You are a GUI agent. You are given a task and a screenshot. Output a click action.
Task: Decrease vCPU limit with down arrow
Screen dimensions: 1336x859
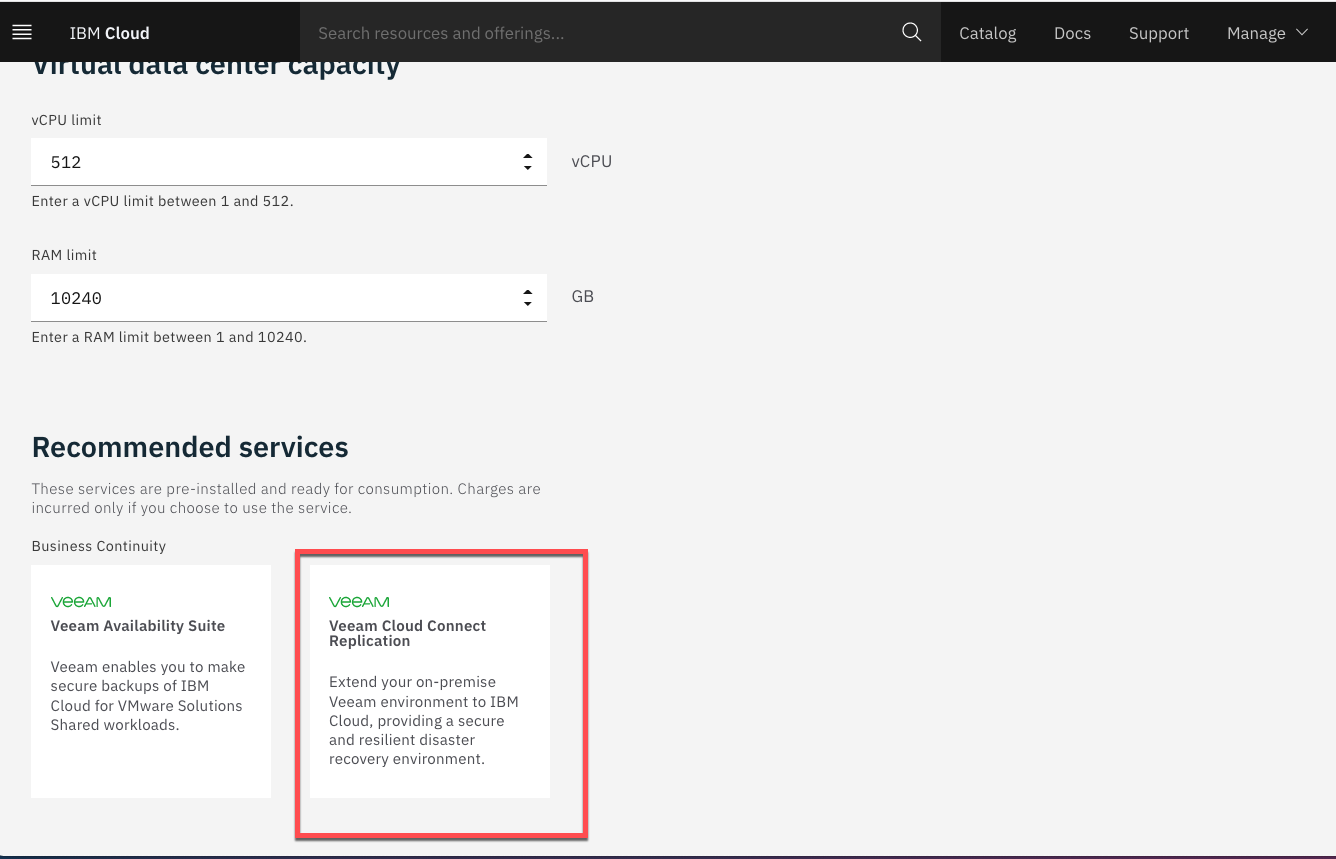coord(527,167)
